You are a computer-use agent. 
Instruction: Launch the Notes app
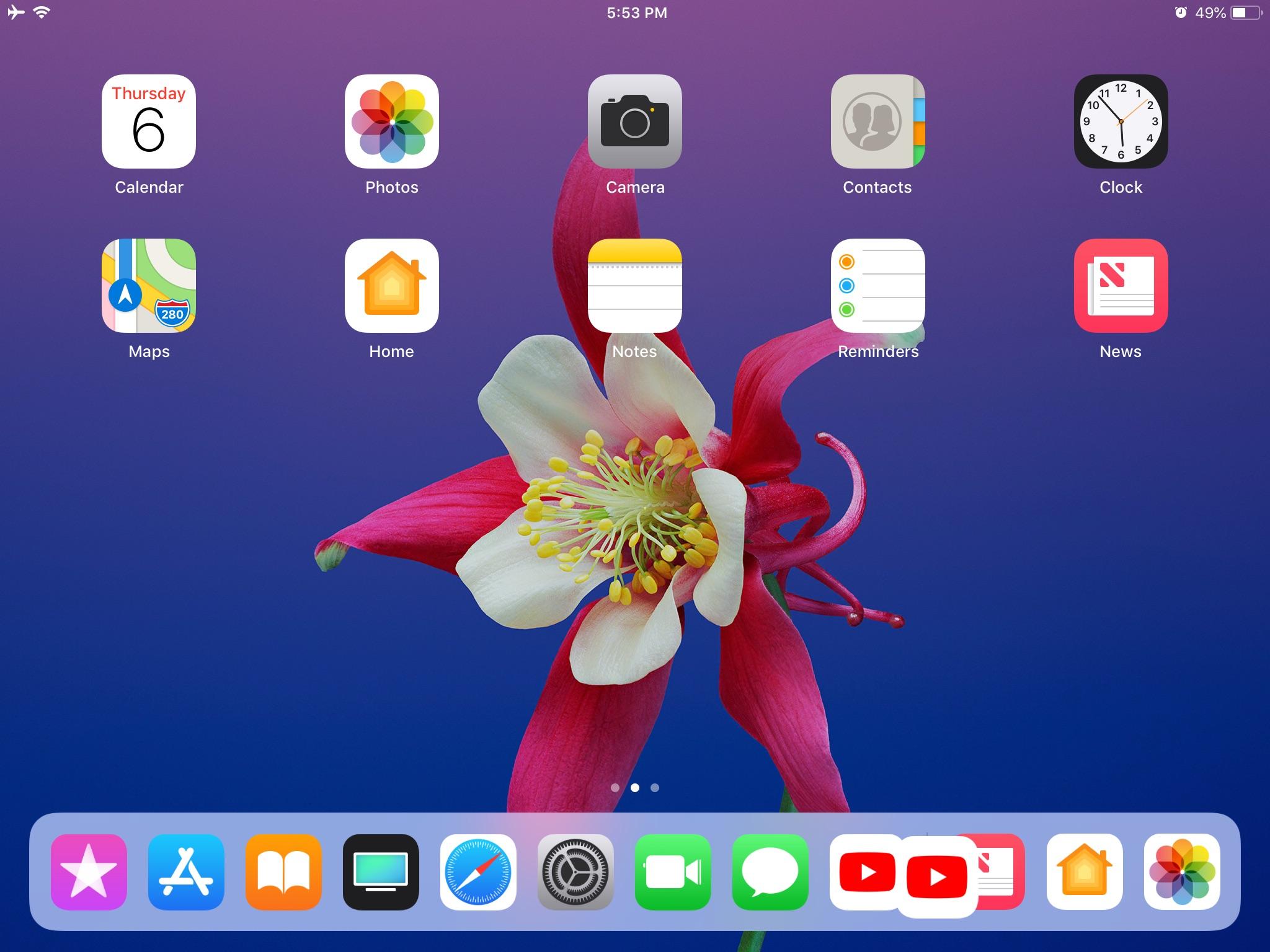tap(634, 287)
